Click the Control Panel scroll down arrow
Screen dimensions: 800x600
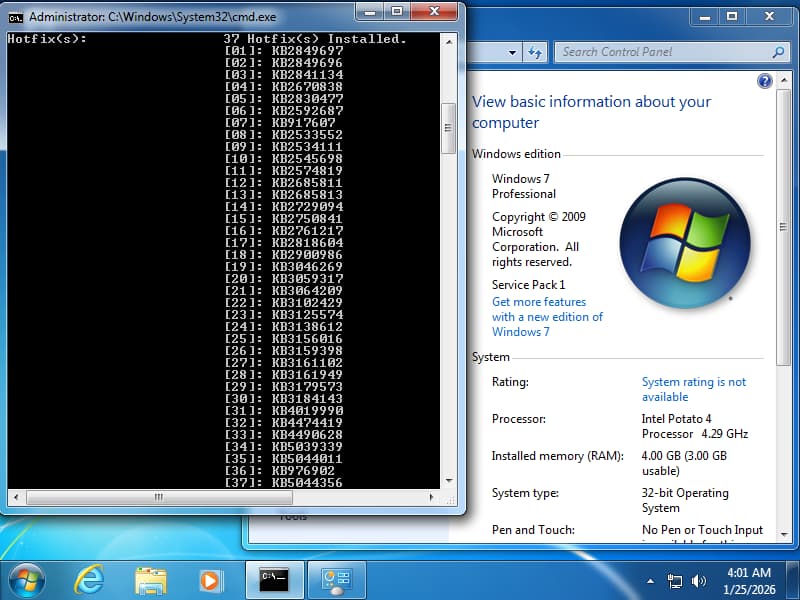coord(784,534)
